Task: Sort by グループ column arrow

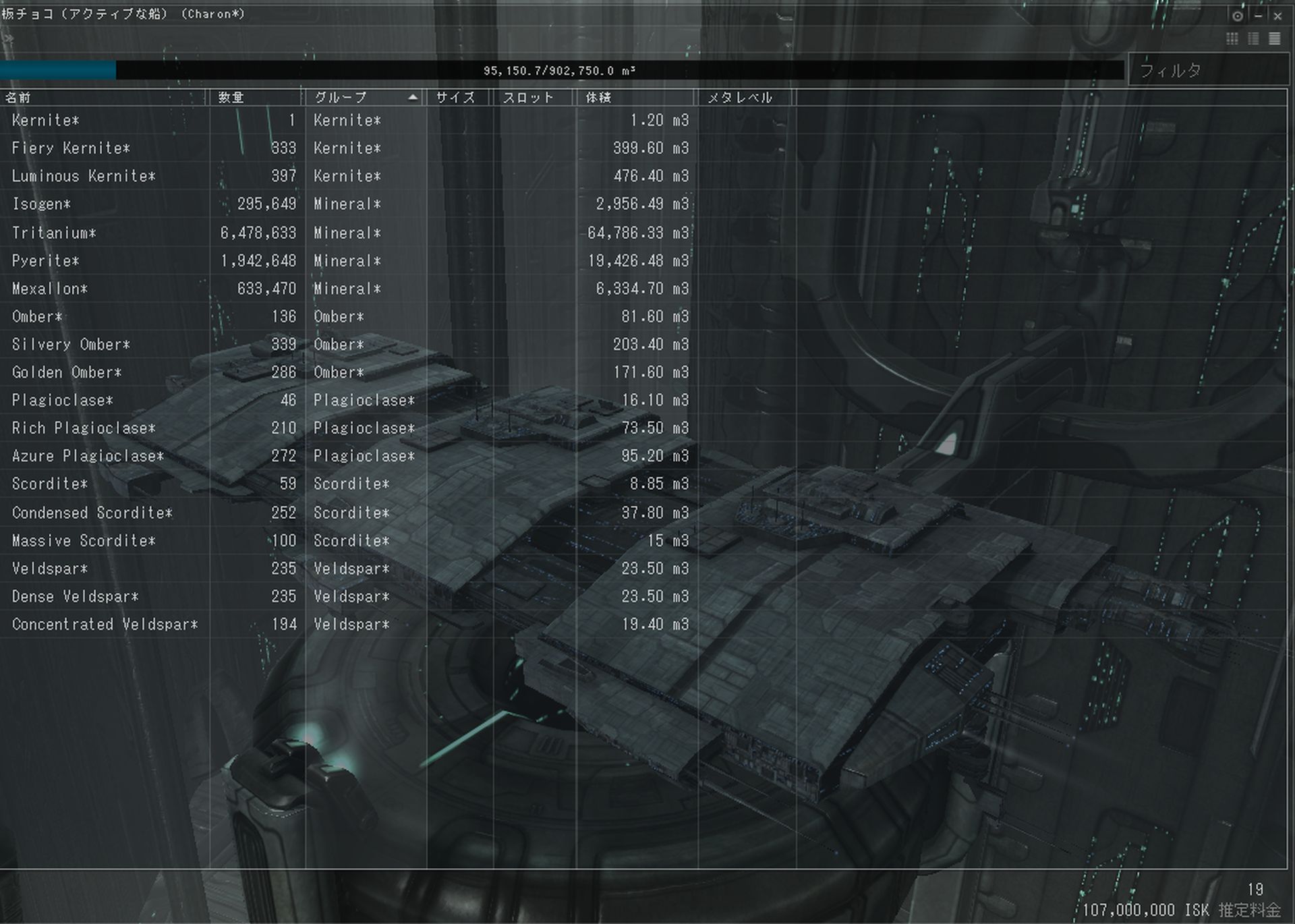Action: click(413, 98)
